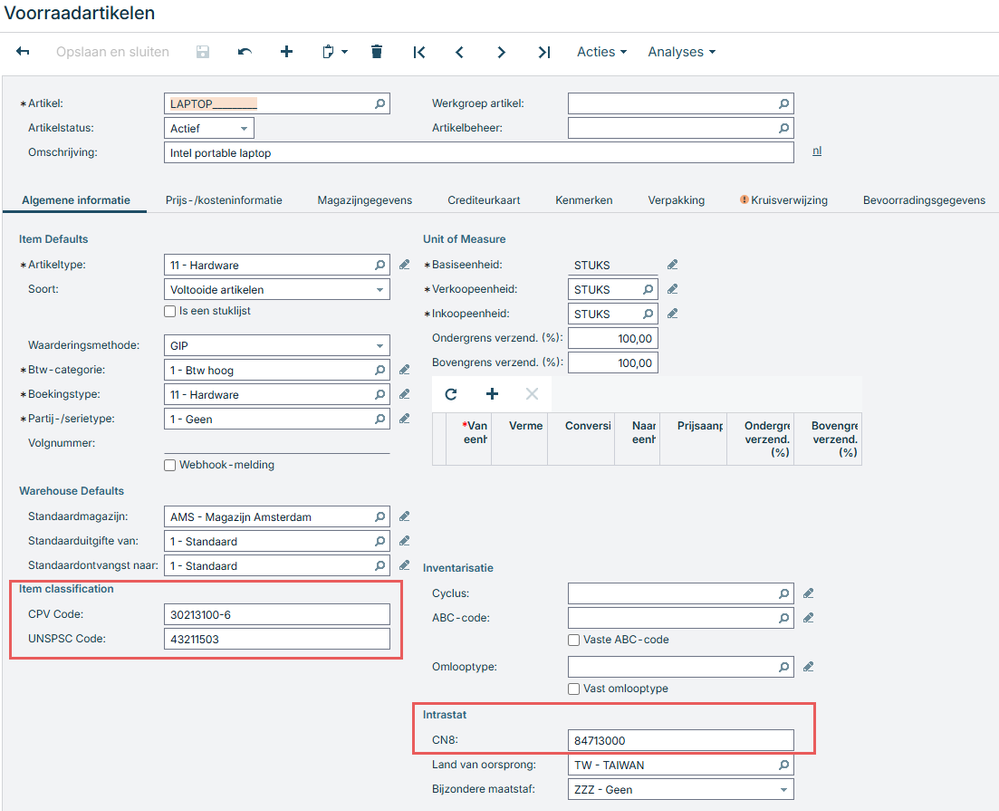This screenshot has height=811, width=999.
Task: Check the 'Vaste ABC-code' box
Action: click(x=574, y=640)
